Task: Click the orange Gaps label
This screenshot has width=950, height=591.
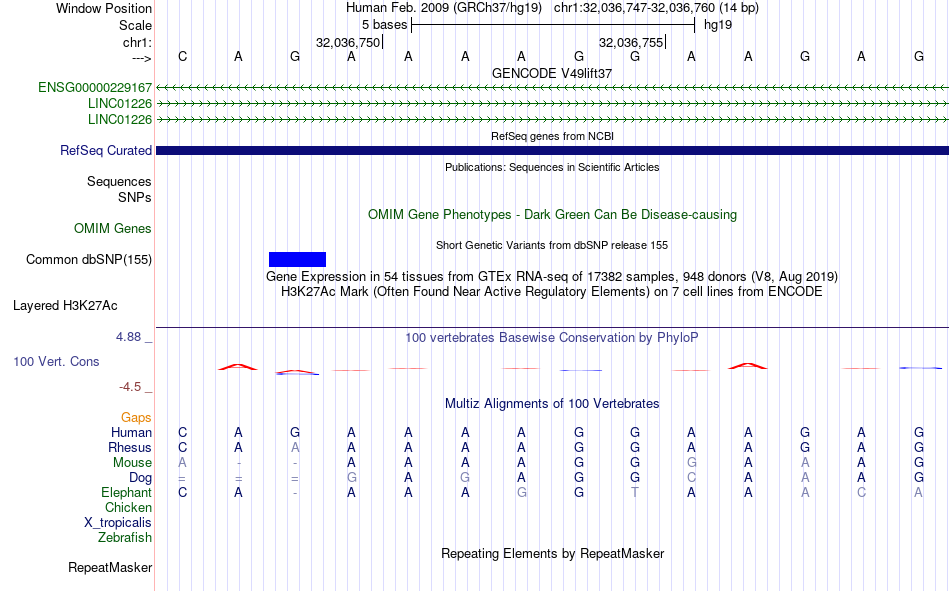Action: [x=136, y=418]
